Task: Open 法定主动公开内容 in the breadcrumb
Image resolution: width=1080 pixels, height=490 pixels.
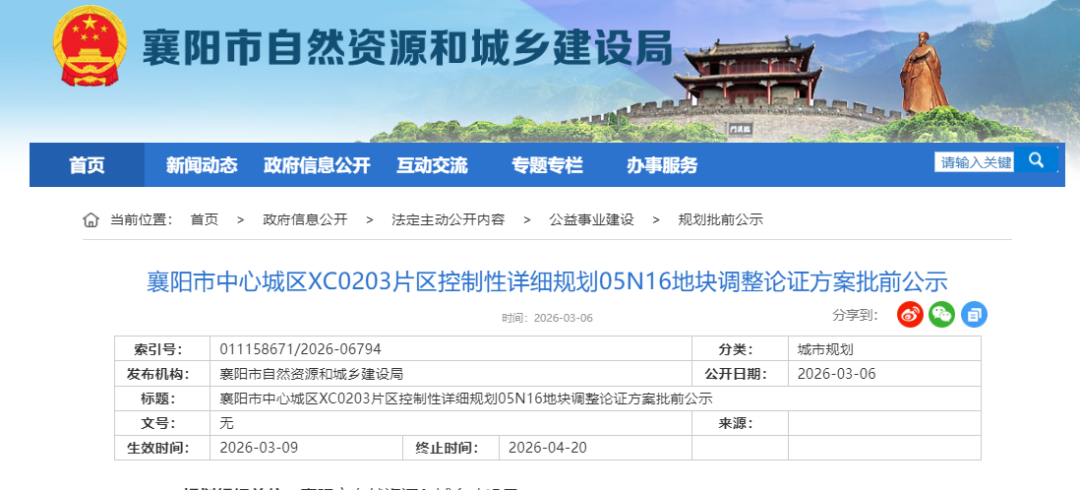Action: click(448, 220)
